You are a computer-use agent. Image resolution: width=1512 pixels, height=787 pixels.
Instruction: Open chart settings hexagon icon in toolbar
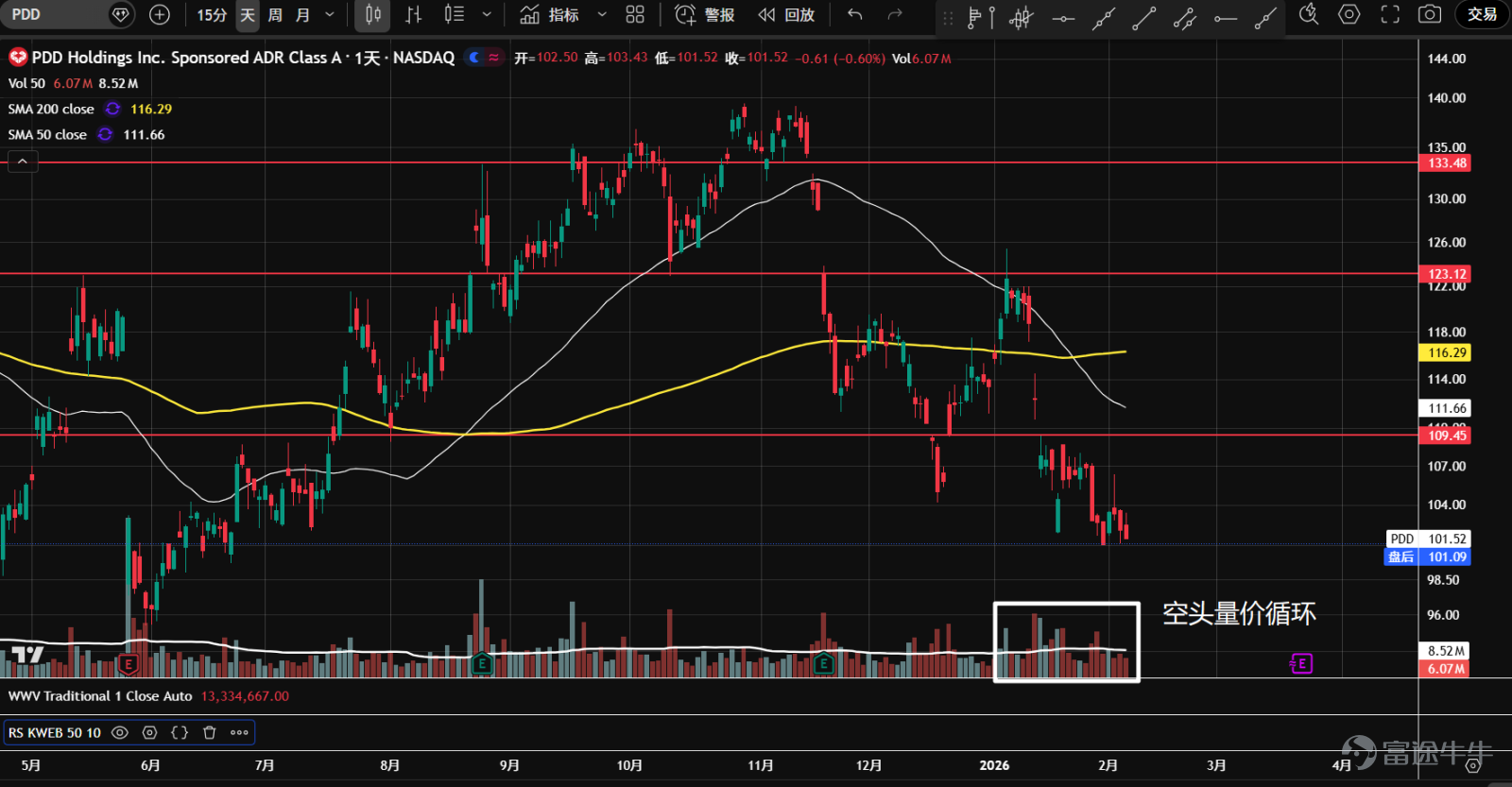[1349, 14]
